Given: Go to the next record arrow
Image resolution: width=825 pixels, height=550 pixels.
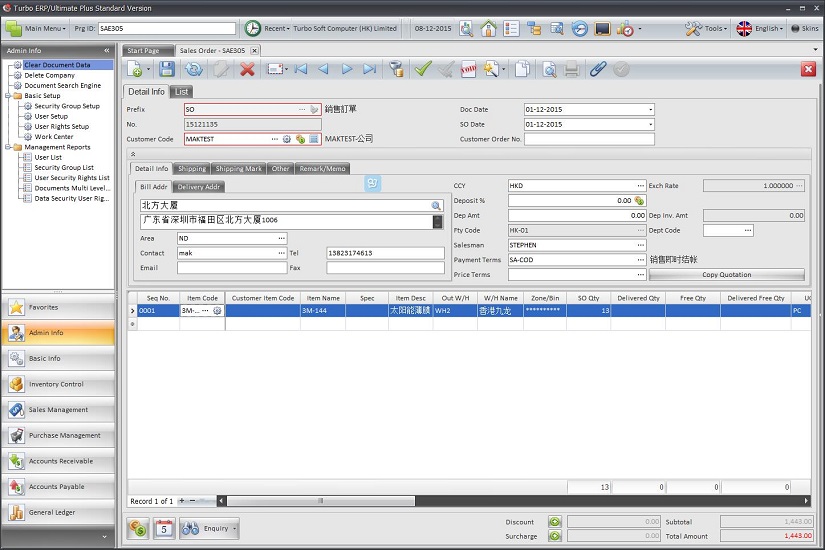Looking at the screenshot, I should (x=347, y=69).
